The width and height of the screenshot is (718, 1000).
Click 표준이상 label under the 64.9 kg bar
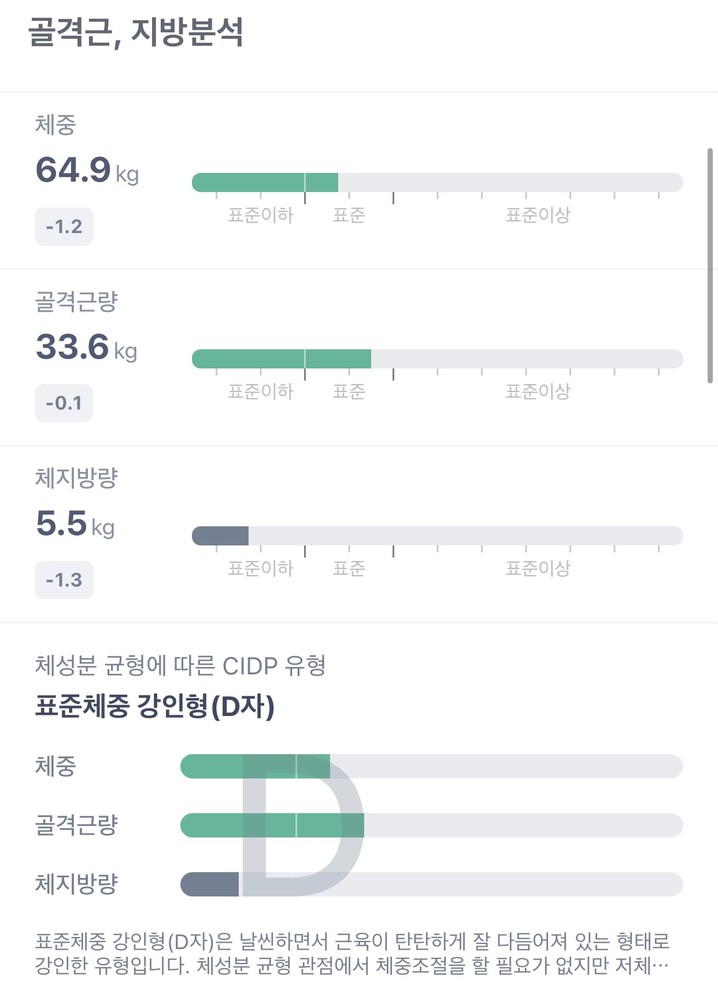pos(537,215)
